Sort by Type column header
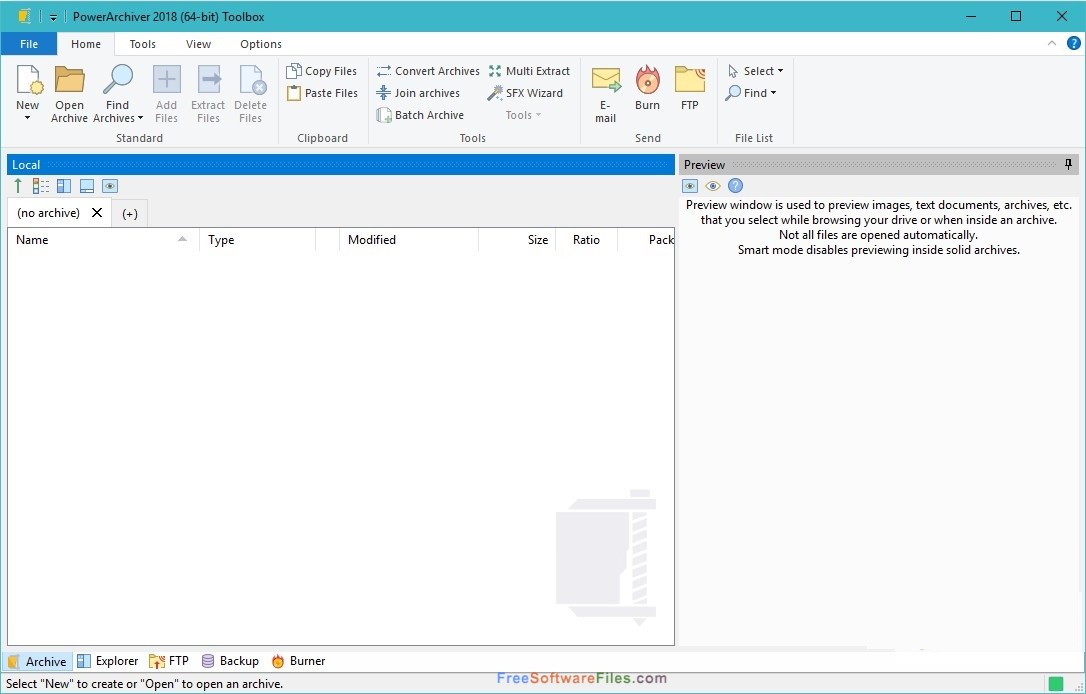The image size is (1086, 694). pyautogui.click(x=258, y=240)
